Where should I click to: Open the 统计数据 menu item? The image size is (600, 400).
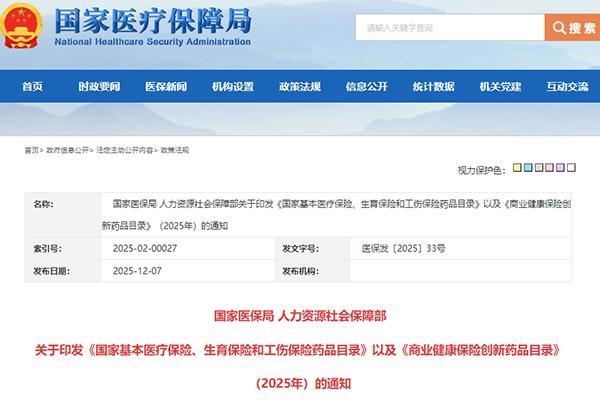tap(433, 87)
